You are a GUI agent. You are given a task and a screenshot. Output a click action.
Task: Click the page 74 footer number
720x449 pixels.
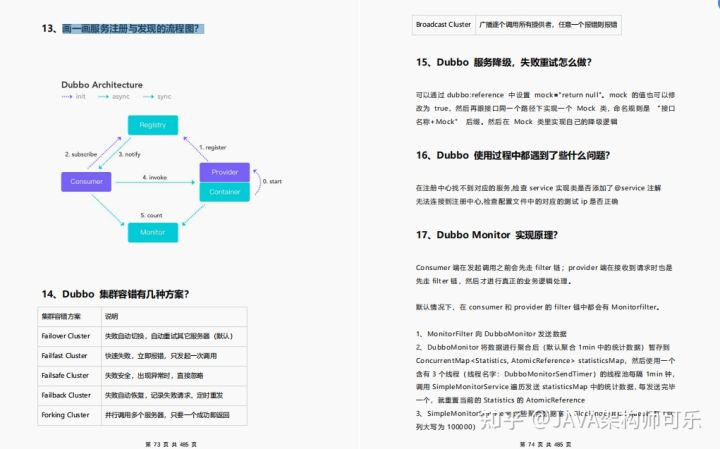coord(546,444)
